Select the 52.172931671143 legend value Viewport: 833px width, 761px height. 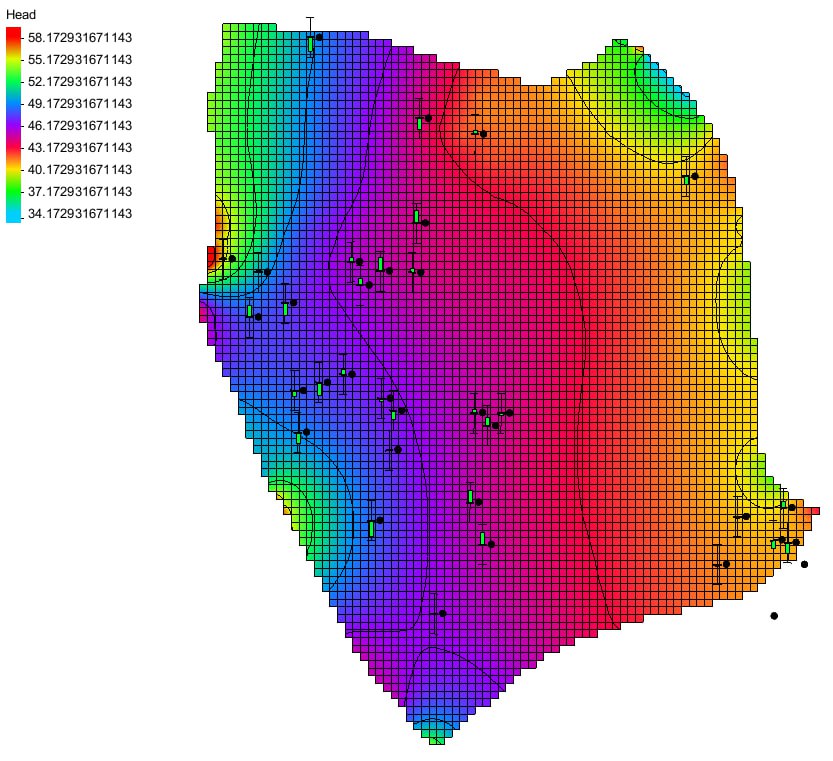tap(80, 82)
